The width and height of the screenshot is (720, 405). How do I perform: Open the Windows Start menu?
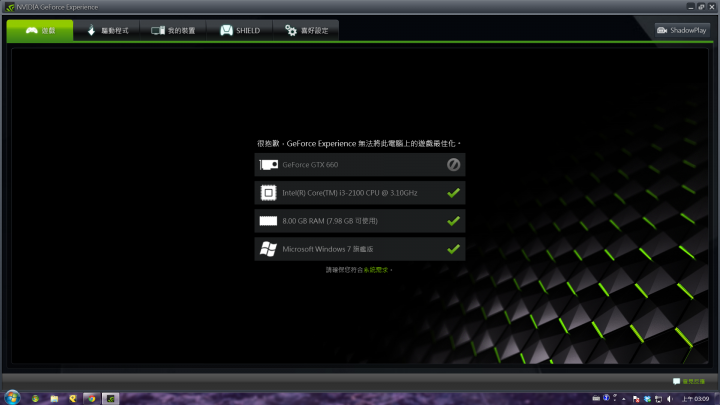coord(12,398)
